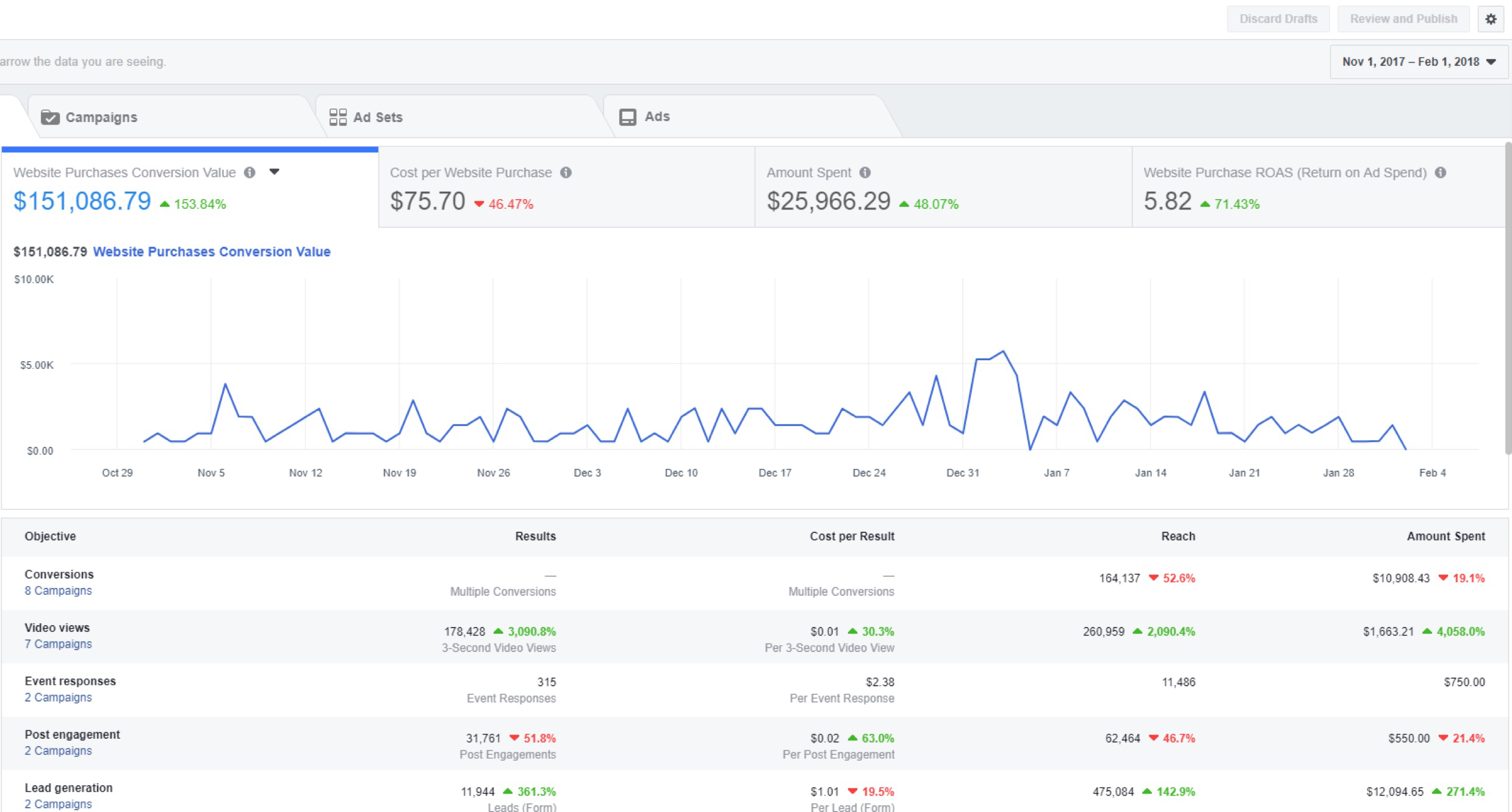Select the Amount Spent $25,966.29 card
Screen dimensions: 1512x812
point(943,188)
